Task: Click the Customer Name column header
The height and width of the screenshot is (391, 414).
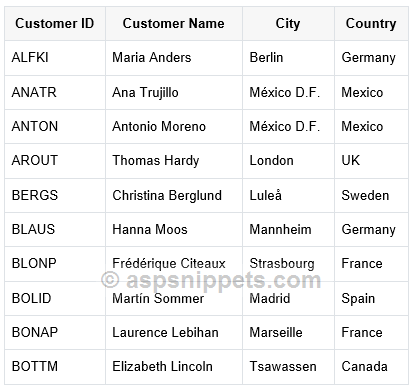Action: [x=174, y=24]
